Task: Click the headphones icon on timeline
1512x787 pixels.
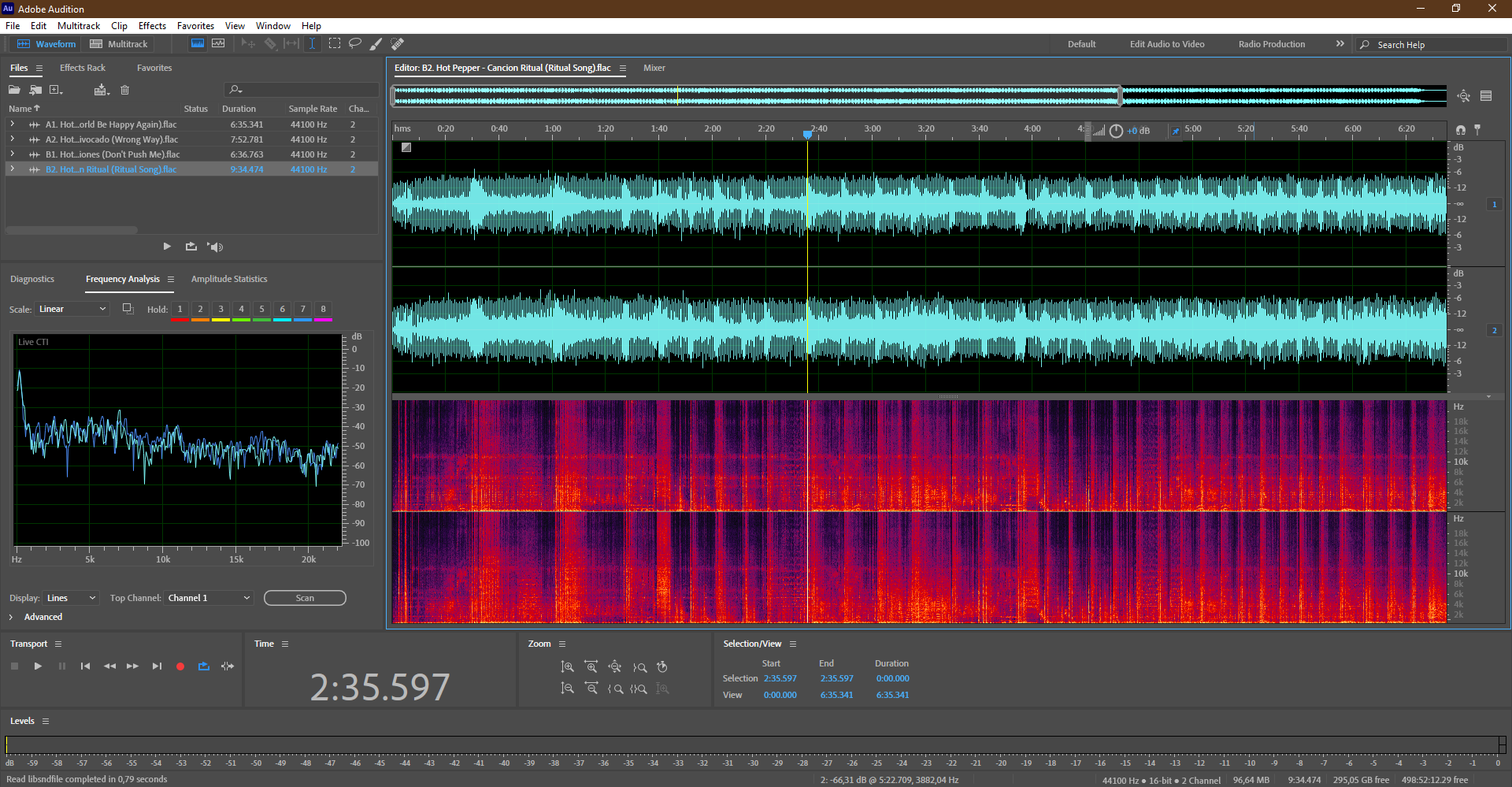Action: [x=1461, y=130]
